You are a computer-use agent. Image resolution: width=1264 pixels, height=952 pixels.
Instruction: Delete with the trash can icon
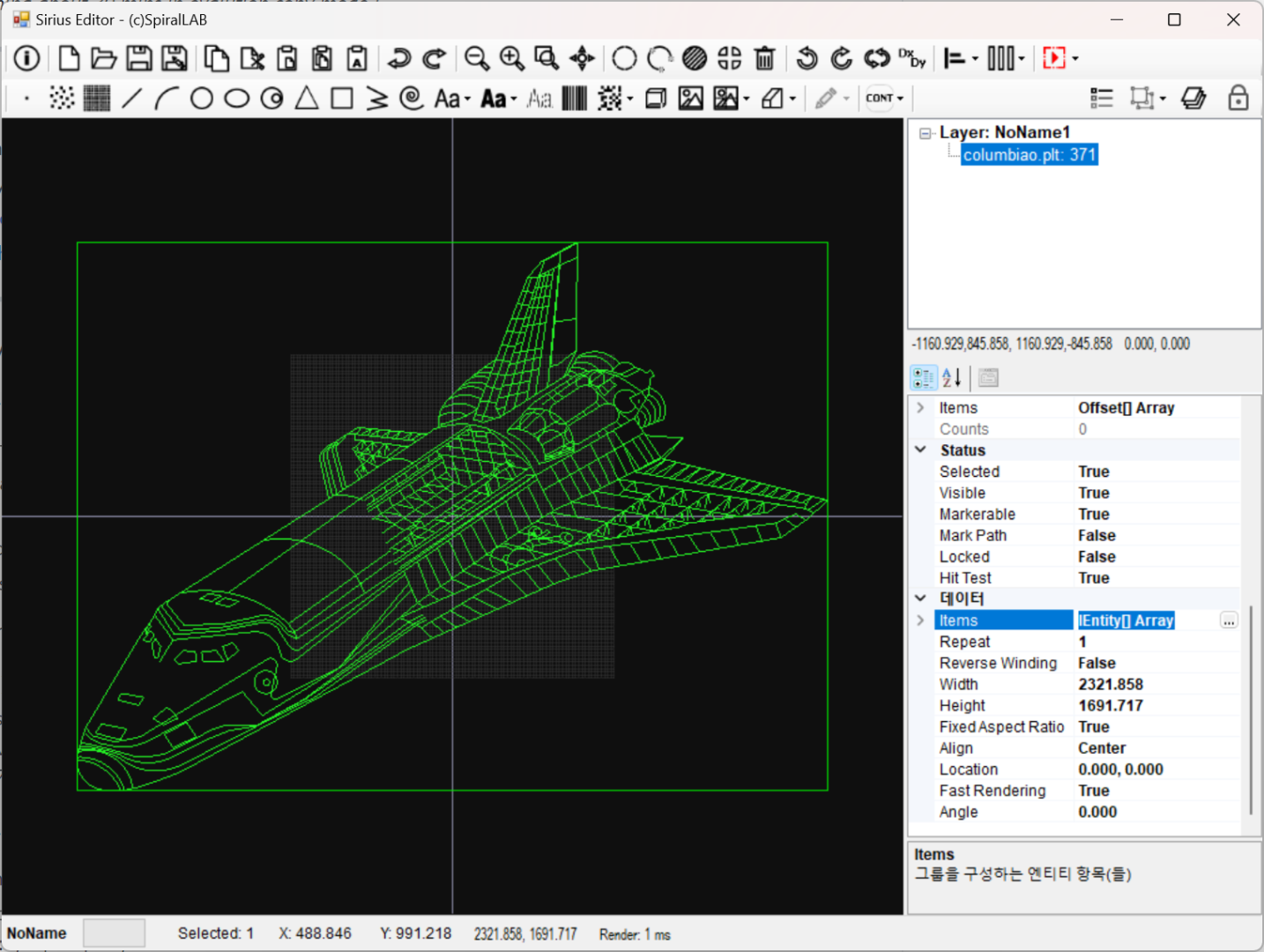coord(765,58)
